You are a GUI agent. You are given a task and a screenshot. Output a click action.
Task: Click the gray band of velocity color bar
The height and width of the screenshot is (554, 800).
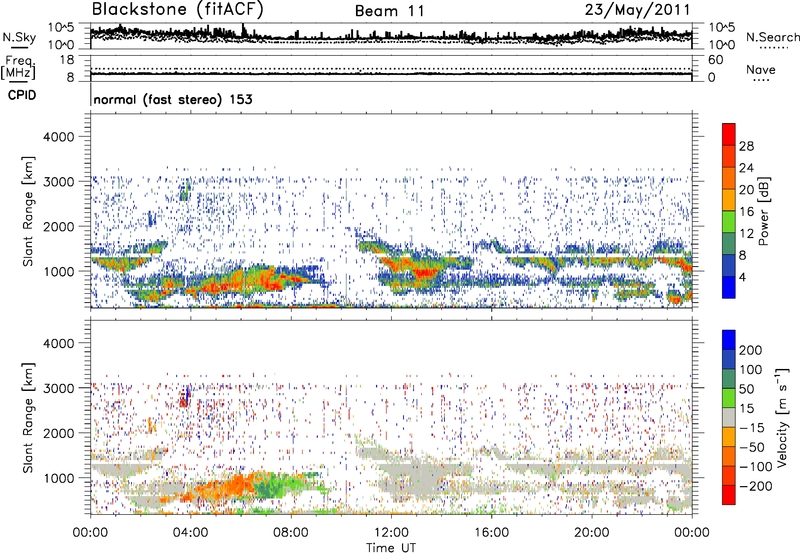pyautogui.click(x=729, y=417)
